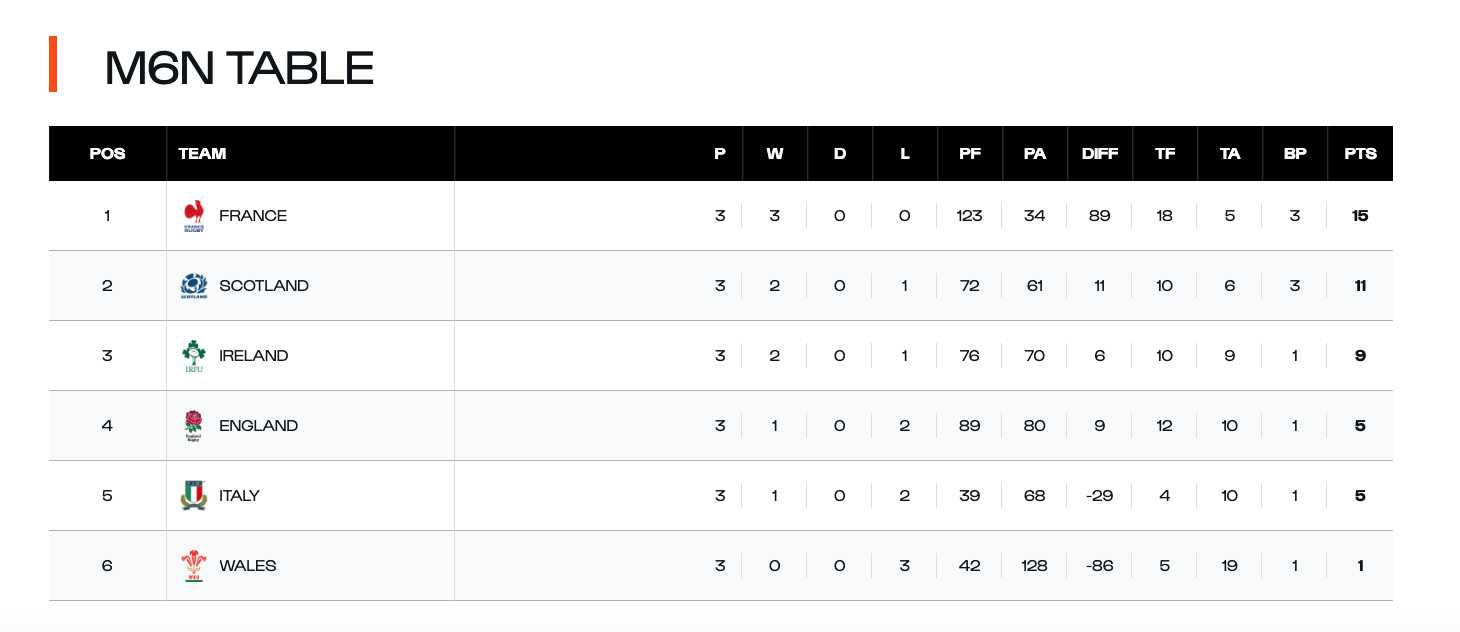Select the ENGLAND team name

tap(258, 426)
